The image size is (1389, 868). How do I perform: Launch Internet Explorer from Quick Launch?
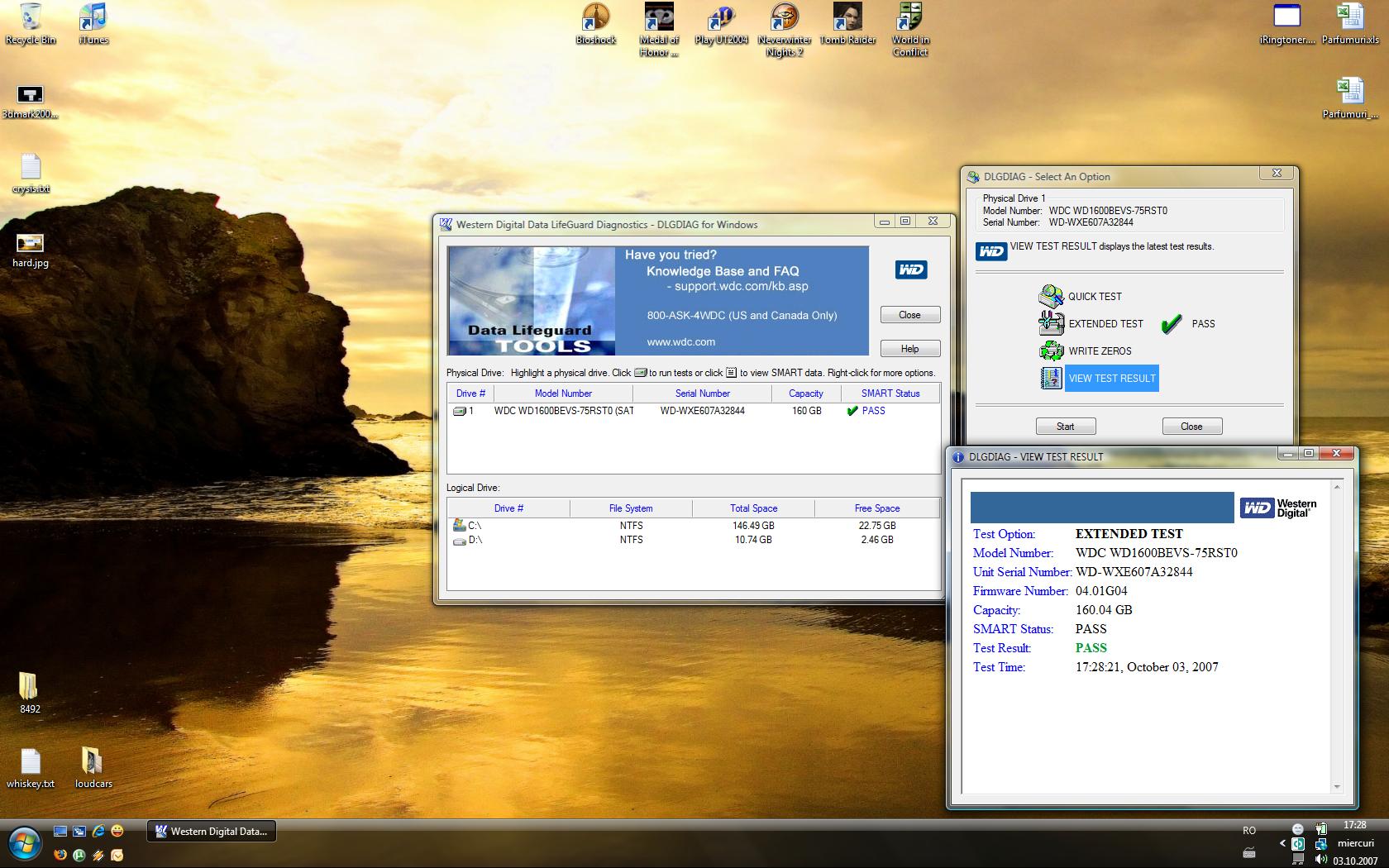click(x=98, y=831)
